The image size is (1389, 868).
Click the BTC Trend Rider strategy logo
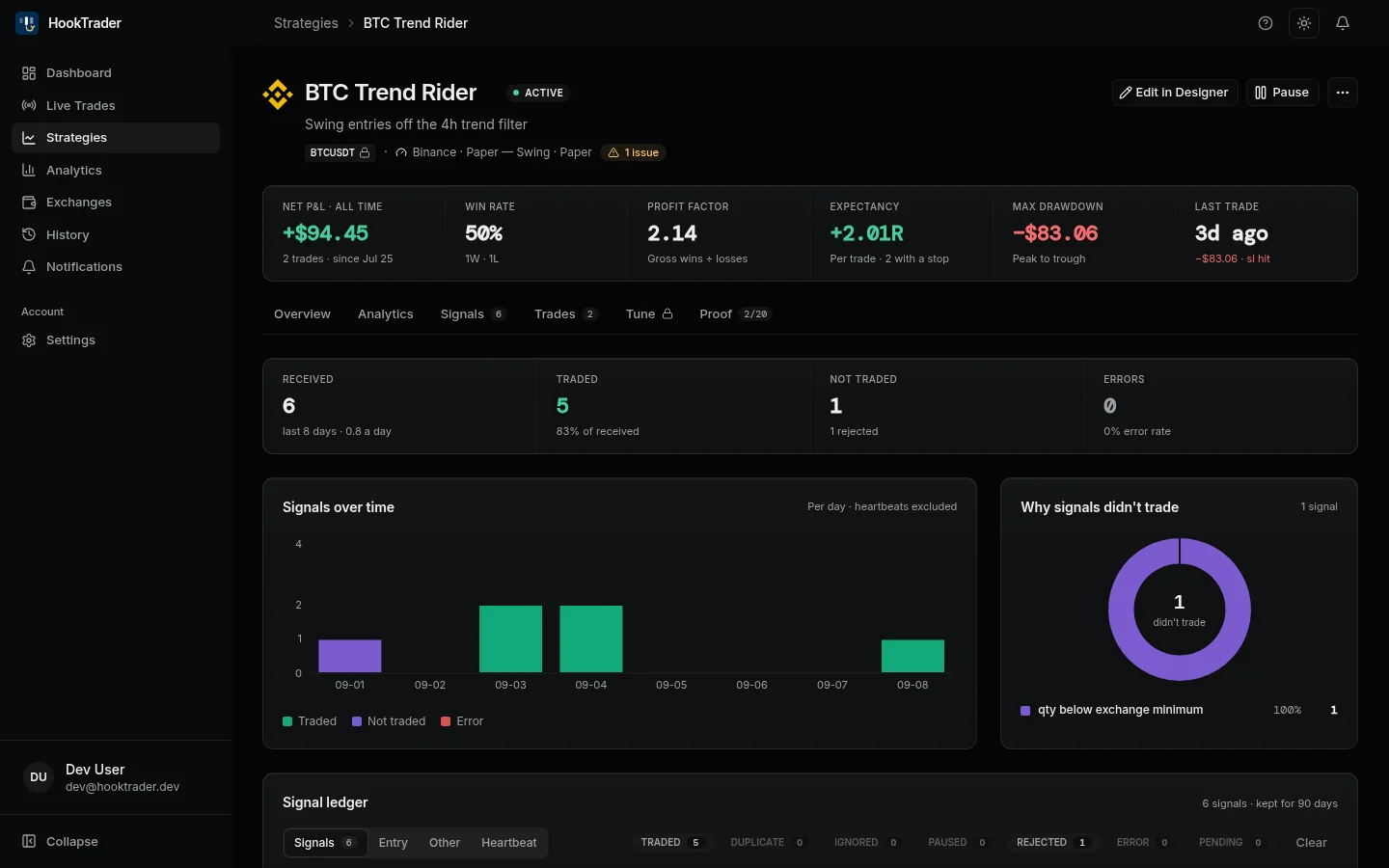point(278,95)
